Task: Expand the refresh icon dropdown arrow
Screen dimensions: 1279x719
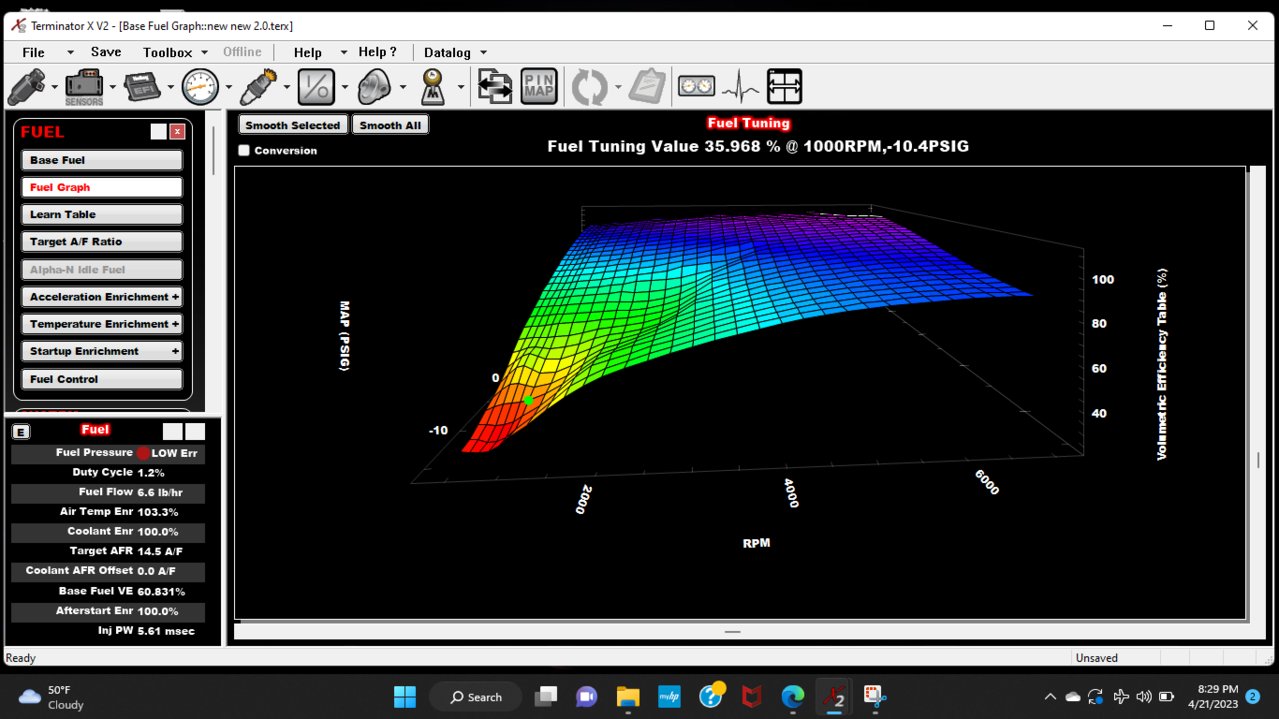Action: (618, 87)
